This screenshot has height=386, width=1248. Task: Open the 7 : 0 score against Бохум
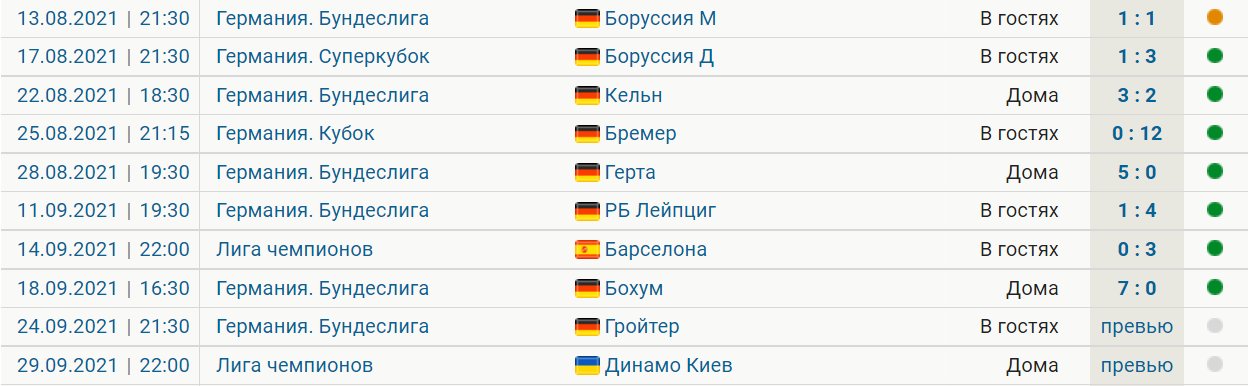click(1137, 289)
